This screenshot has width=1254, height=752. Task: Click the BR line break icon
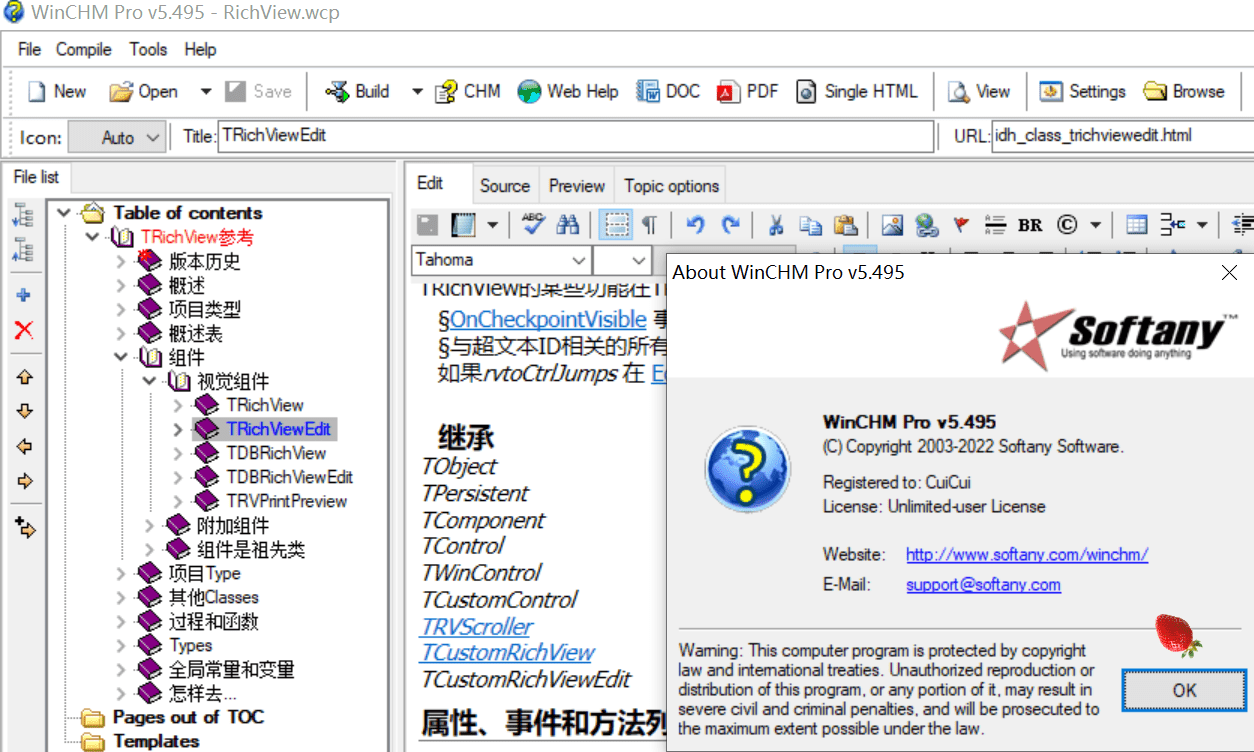(1030, 224)
